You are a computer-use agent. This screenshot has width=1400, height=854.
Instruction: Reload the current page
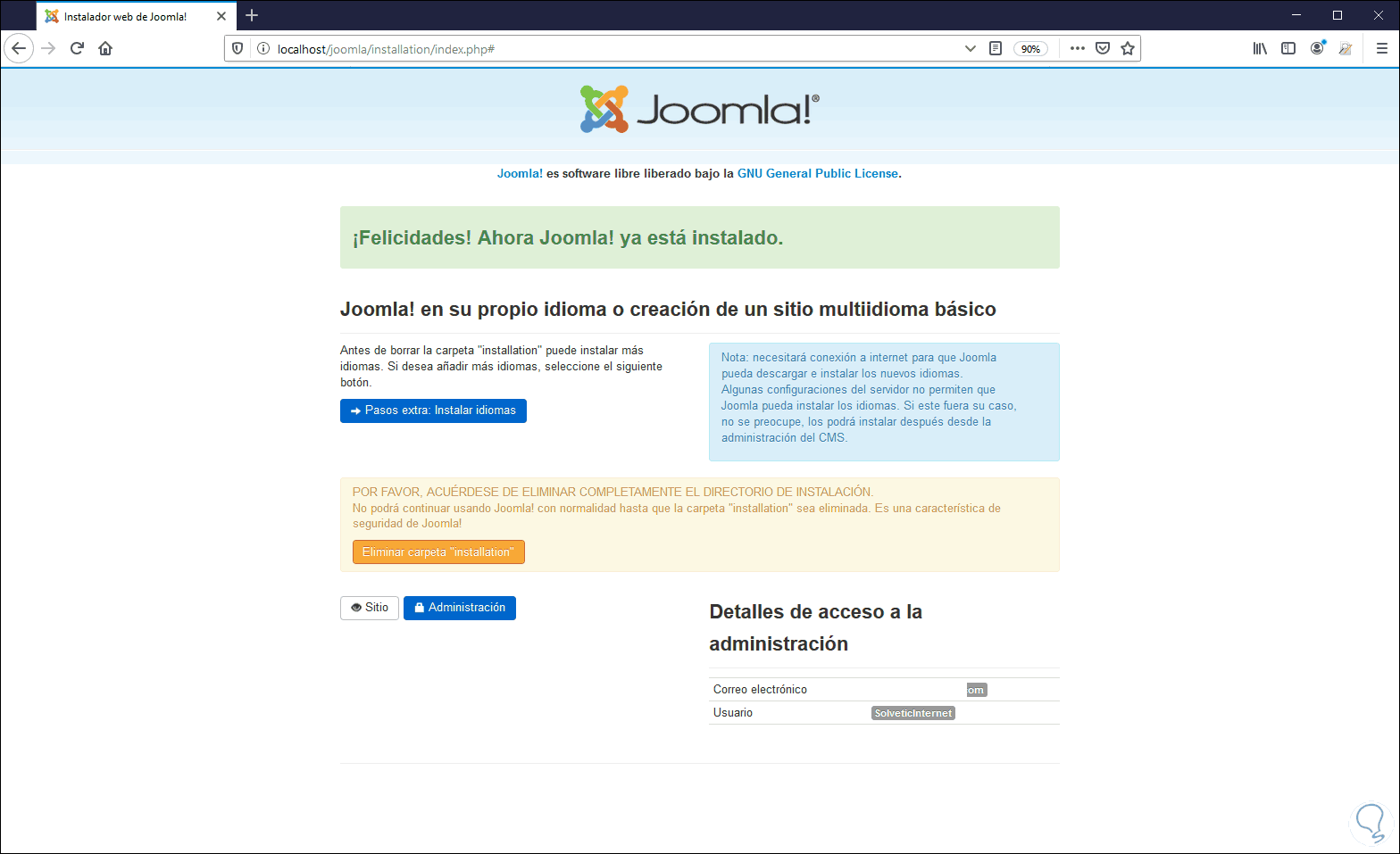[x=77, y=48]
